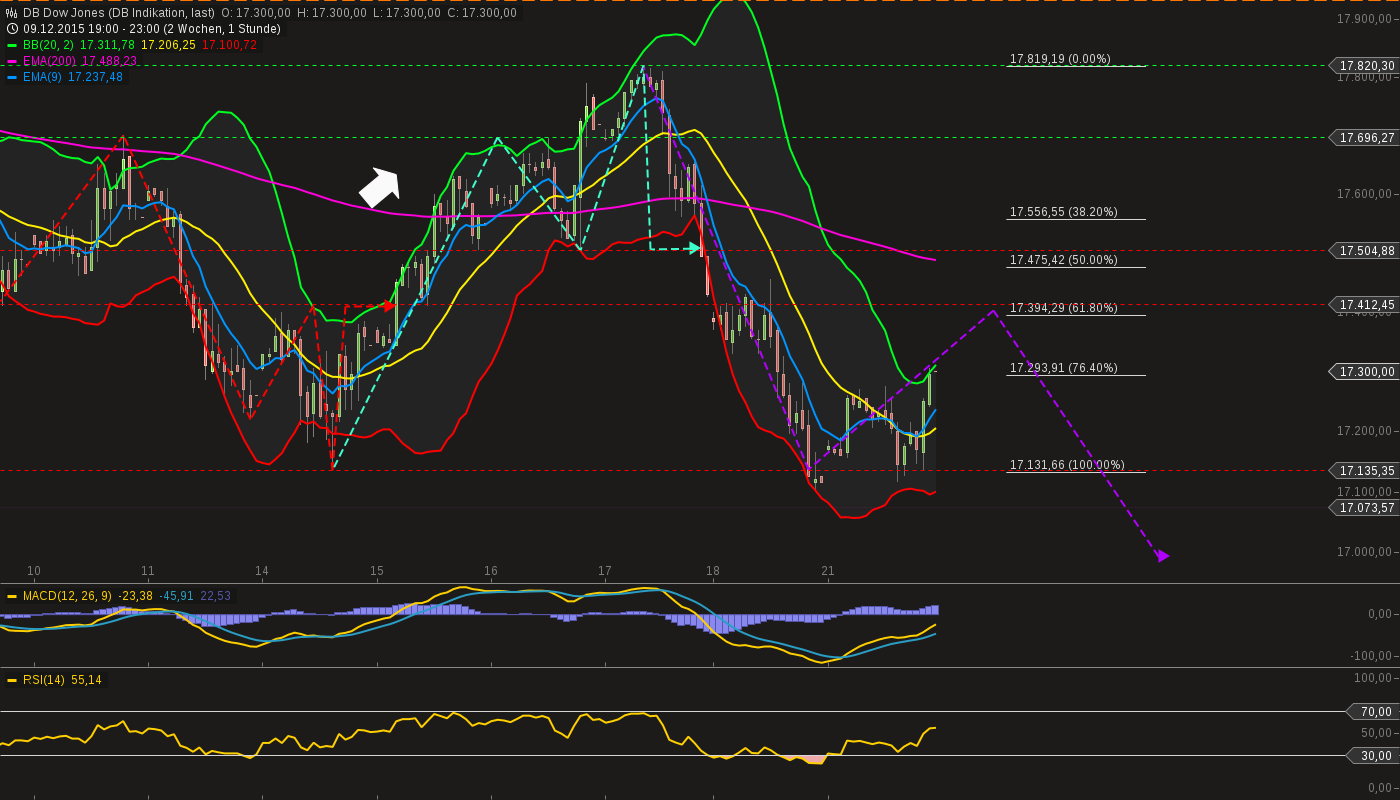Click date label 11 on the time axis

click(148, 571)
